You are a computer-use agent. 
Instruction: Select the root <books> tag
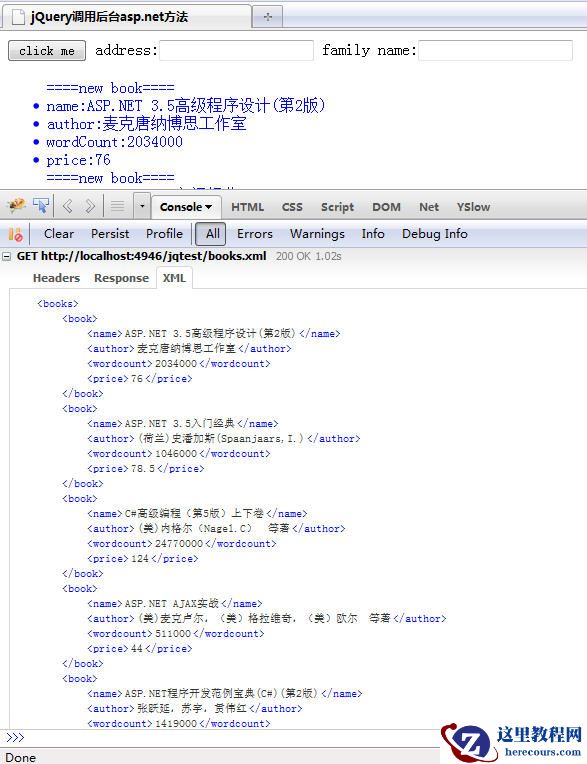pos(58,304)
